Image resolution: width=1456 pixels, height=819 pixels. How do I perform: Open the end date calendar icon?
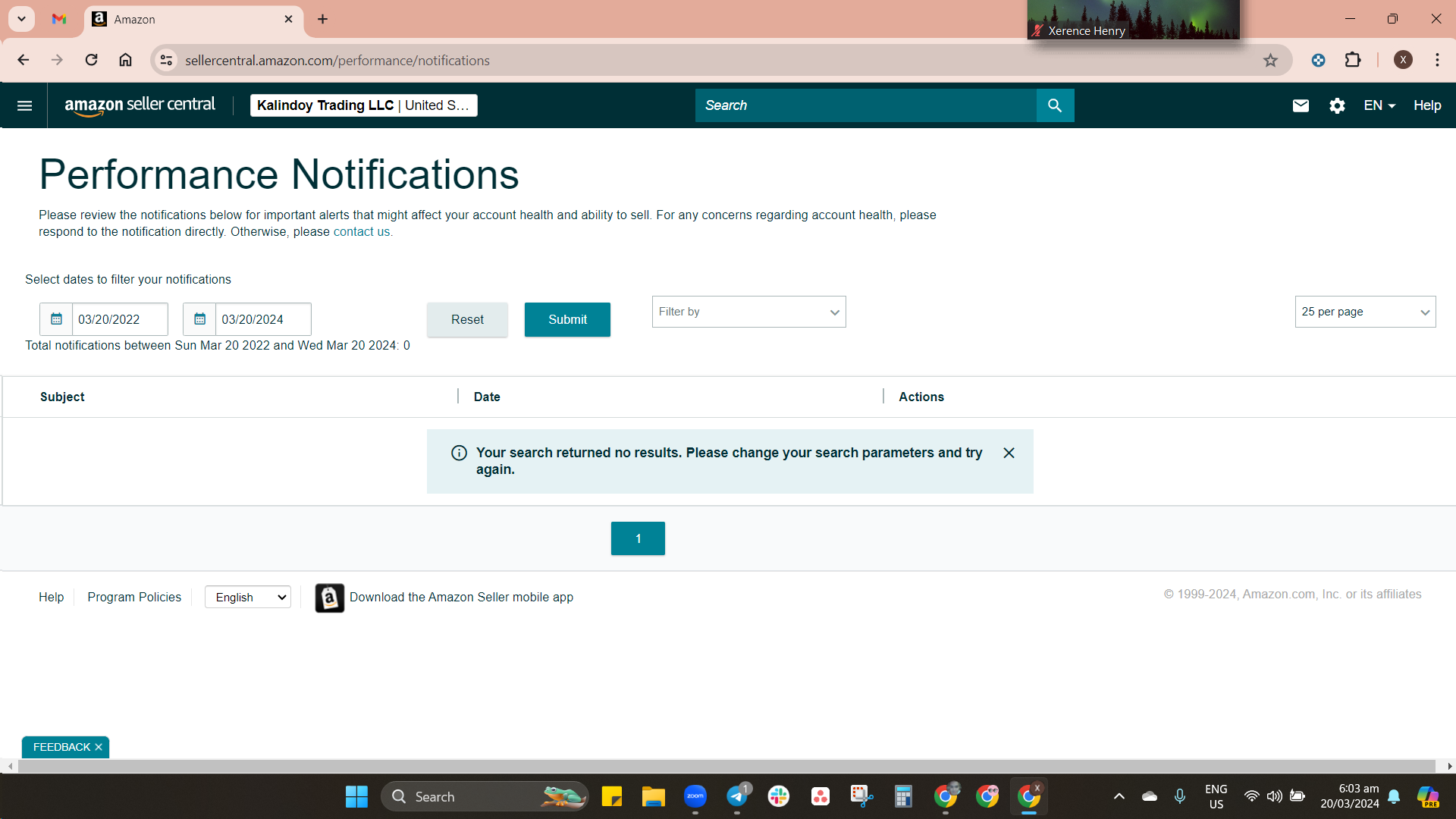199,319
